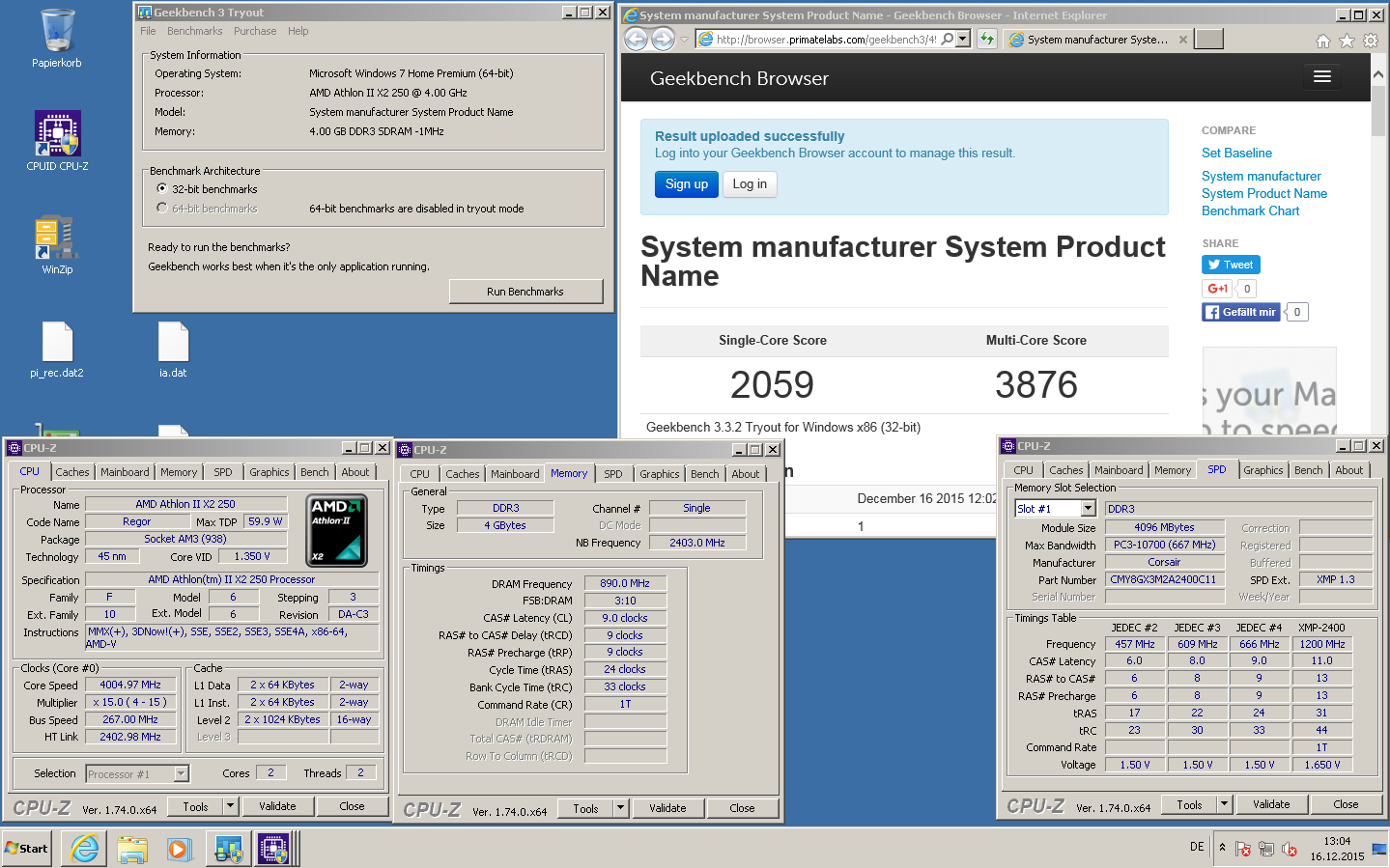Viewport: 1390px width, 868px height.
Task: Show hidden tray icons arrow
Action: (1222, 848)
